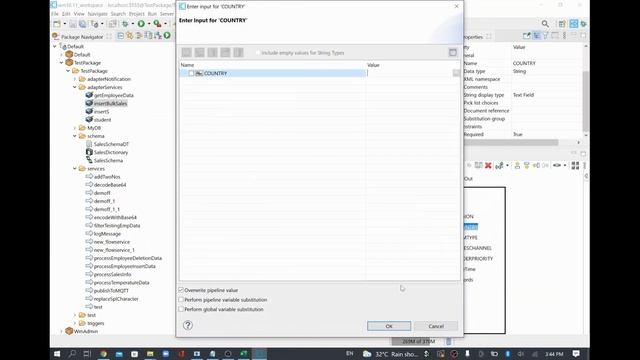Select processSalesInfo flow service
Viewport: 640px width, 360px height.
[112, 274]
